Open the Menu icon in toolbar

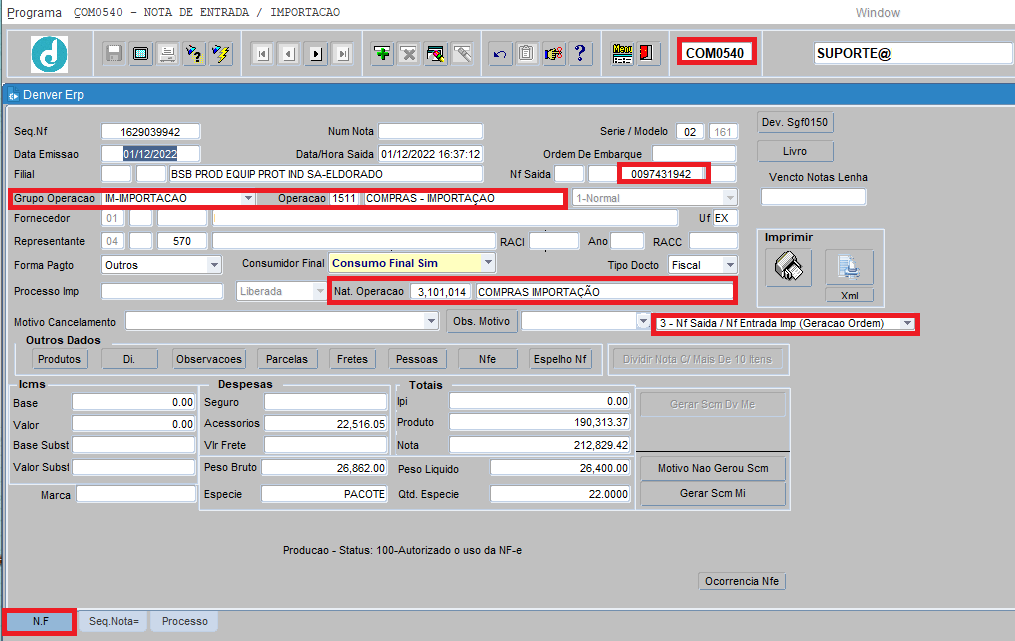point(622,54)
